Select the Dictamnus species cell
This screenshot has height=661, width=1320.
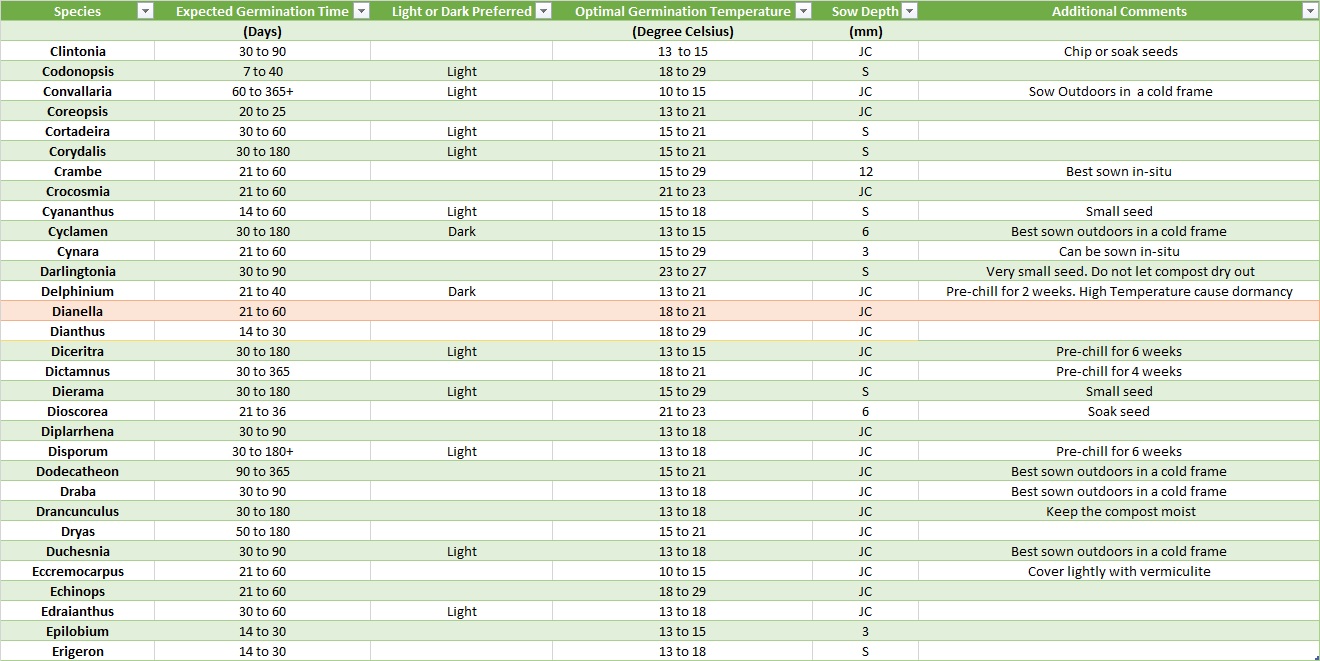(78, 371)
